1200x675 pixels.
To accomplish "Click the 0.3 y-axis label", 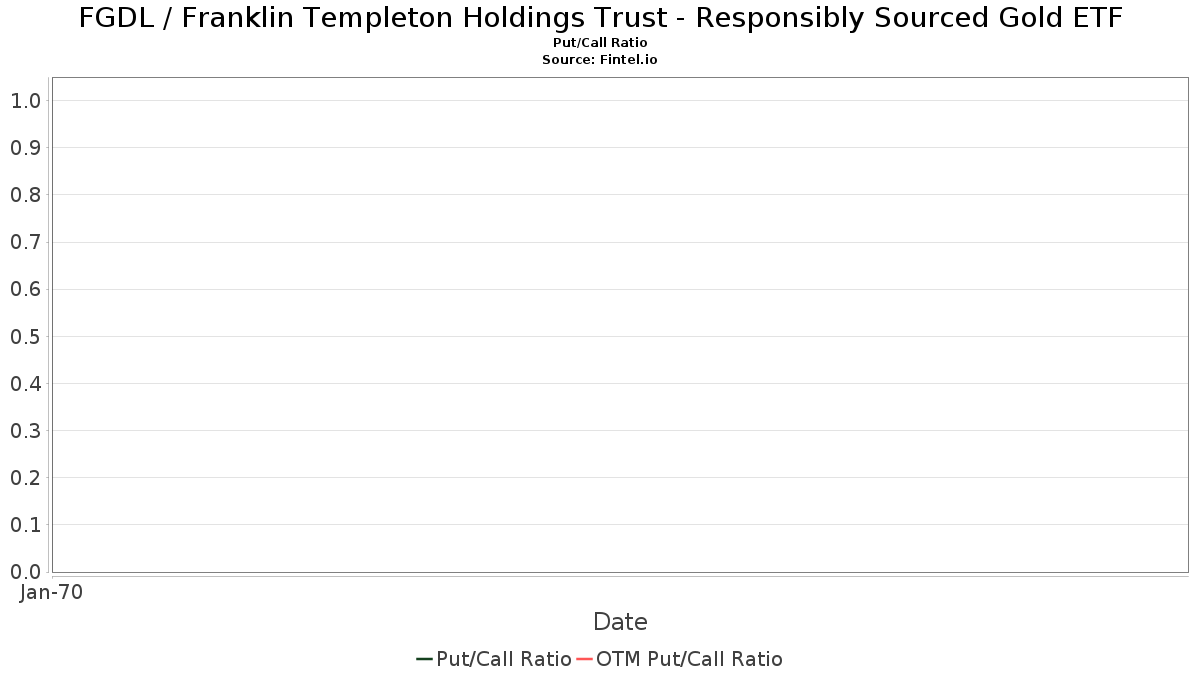I will point(25,430).
